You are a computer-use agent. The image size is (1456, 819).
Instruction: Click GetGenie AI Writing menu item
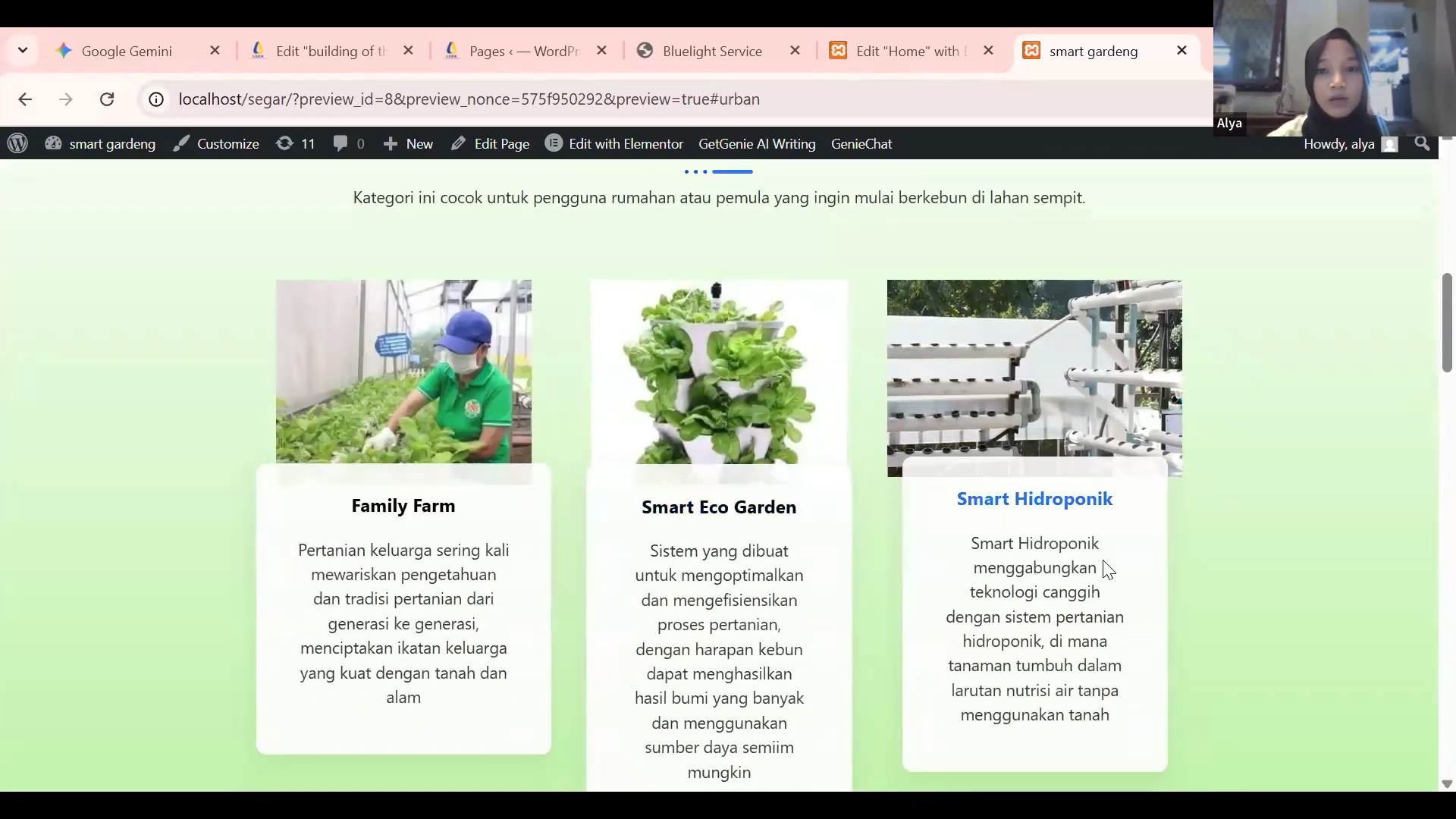[756, 143]
